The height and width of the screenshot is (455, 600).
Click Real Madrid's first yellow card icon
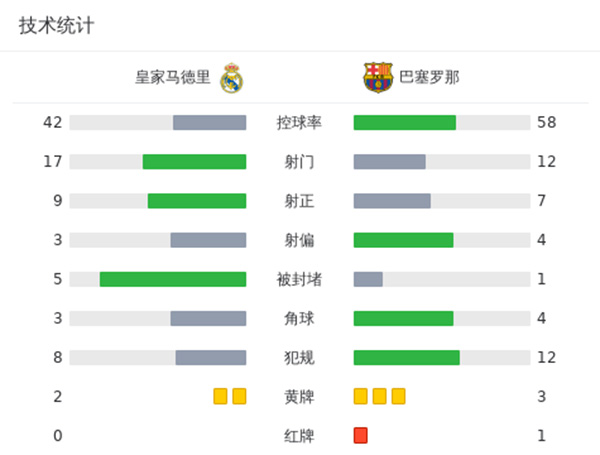pyautogui.click(x=220, y=396)
